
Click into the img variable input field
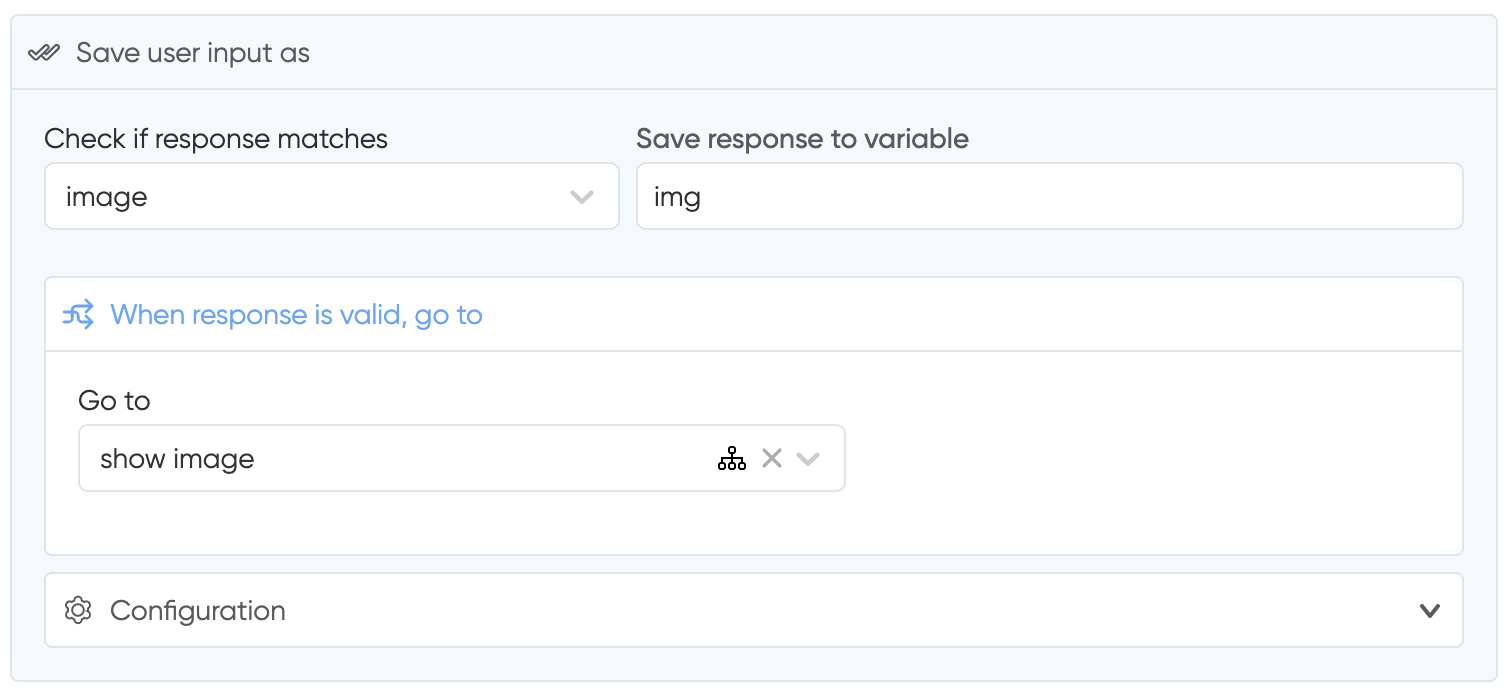[1050, 196]
